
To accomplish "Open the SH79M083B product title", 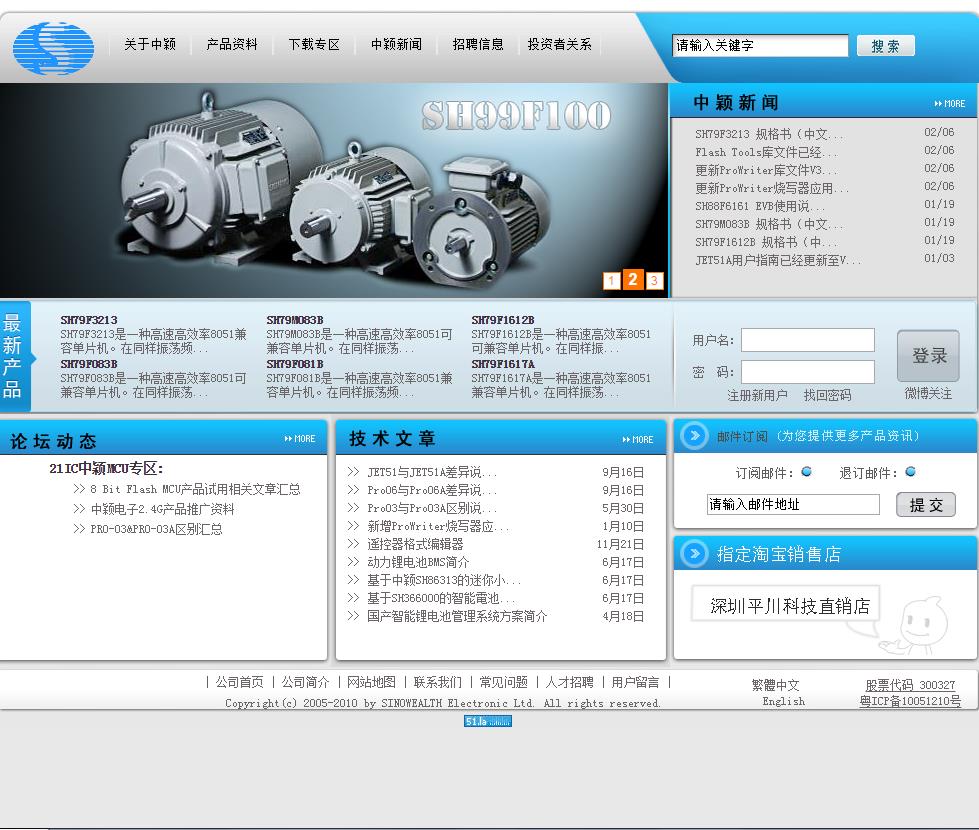I will click(x=295, y=320).
